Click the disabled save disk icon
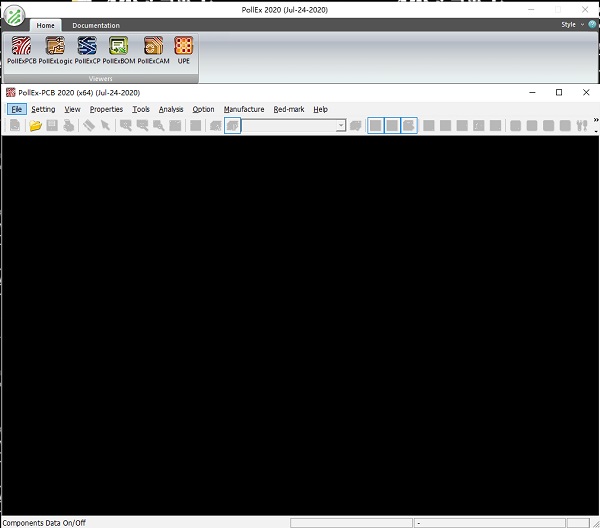The width and height of the screenshot is (600, 528). (52, 126)
